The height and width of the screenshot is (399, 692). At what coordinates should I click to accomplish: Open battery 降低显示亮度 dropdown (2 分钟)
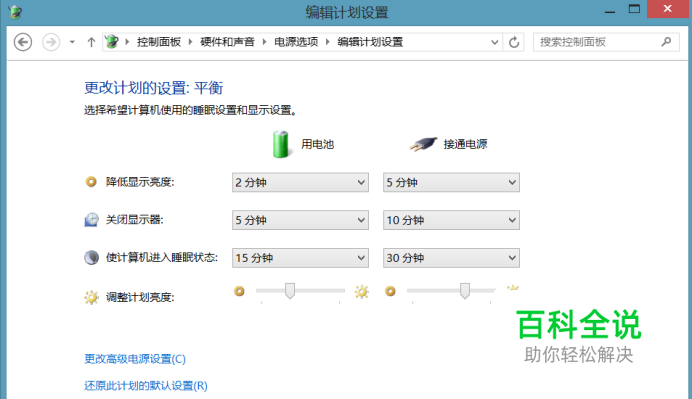pos(300,182)
